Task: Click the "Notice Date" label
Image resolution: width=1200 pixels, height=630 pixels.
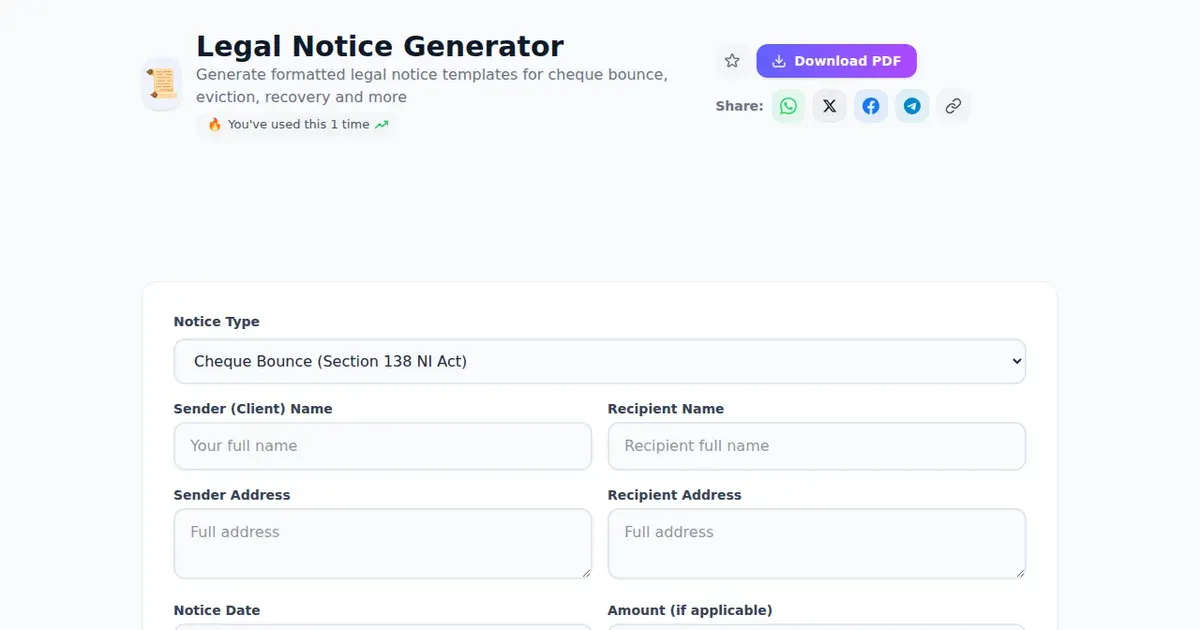Action: click(217, 610)
